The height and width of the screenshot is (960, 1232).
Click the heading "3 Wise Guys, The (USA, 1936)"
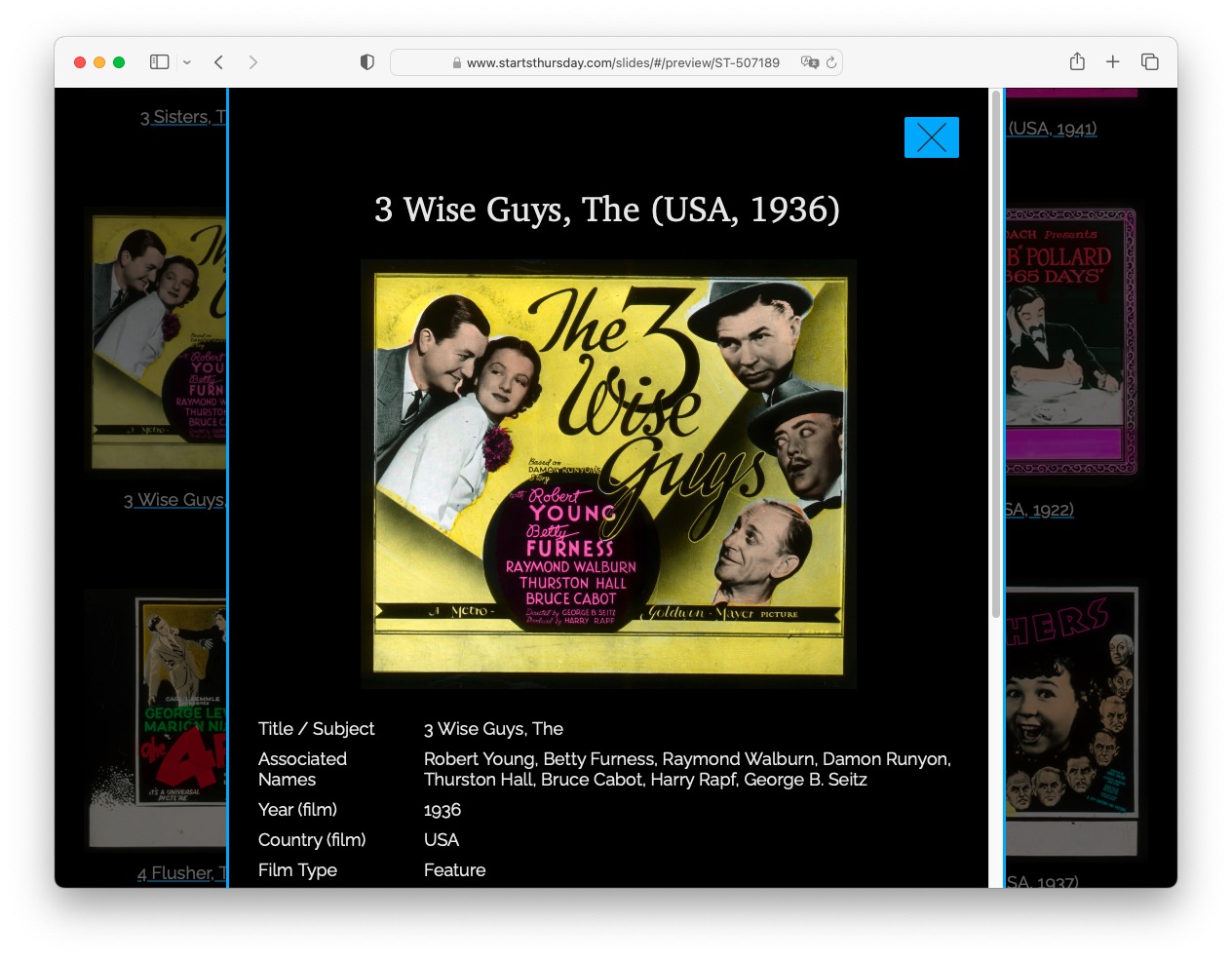pyautogui.click(x=607, y=210)
